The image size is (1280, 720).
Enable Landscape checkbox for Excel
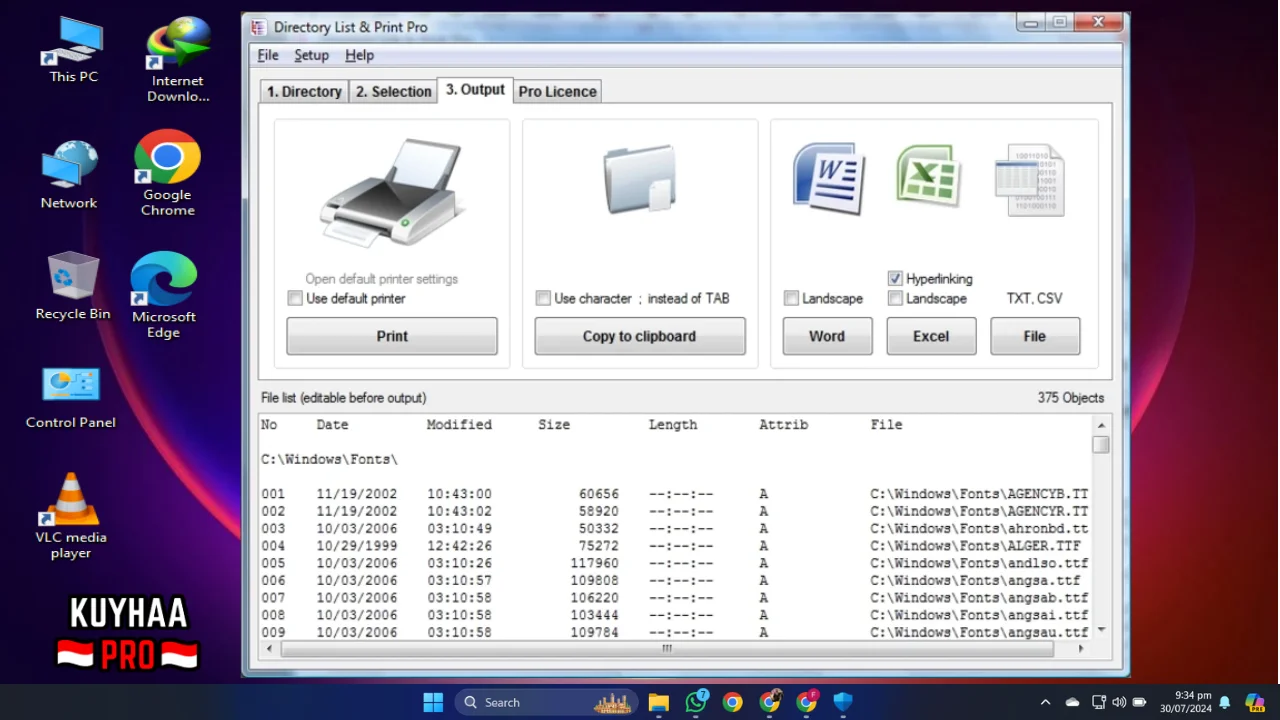[895, 298]
